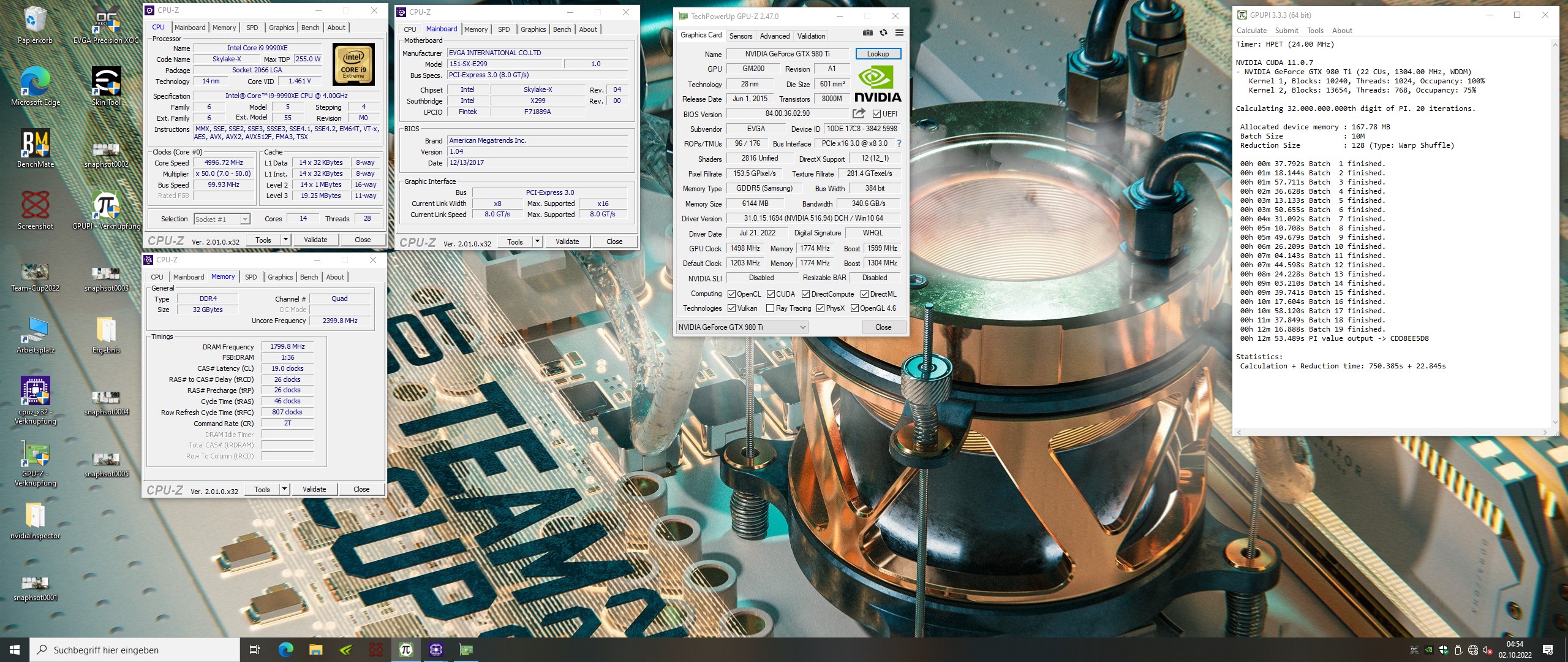Click the GPUPI horizontal scrollbar
The image size is (1568, 662).
tap(1392, 432)
